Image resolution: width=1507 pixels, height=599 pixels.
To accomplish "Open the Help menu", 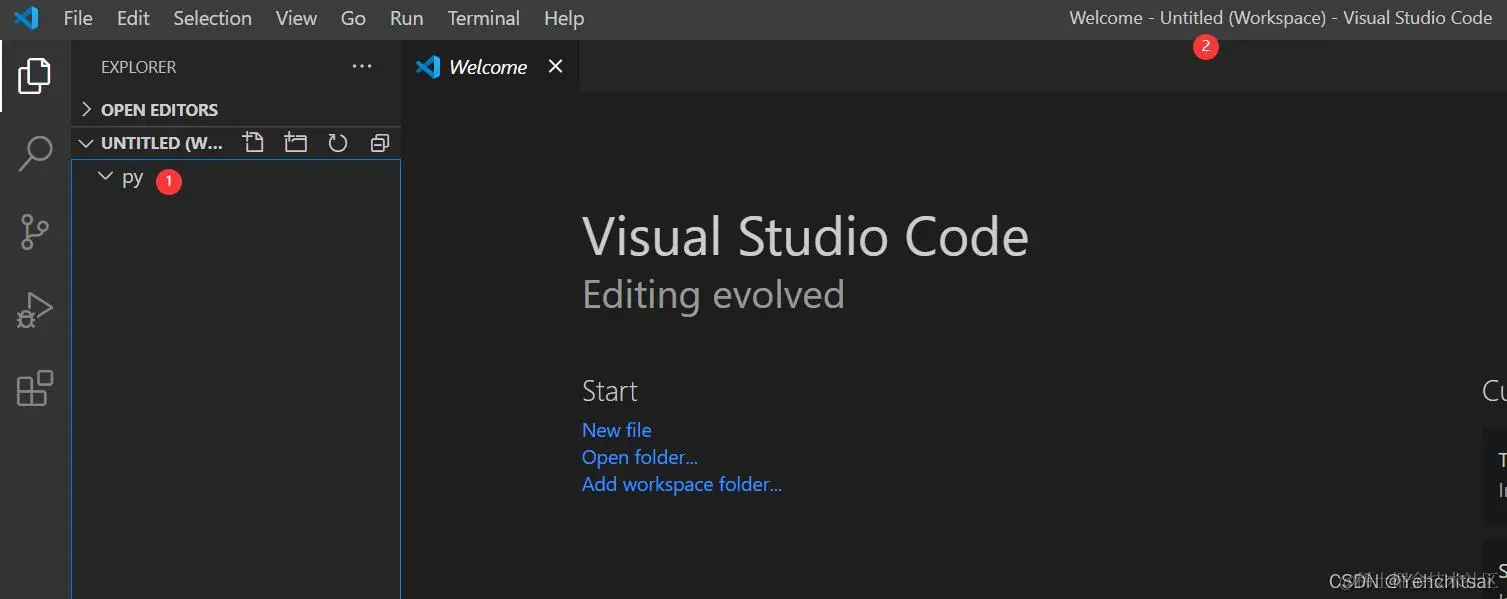I will click(x=564, y=18).
